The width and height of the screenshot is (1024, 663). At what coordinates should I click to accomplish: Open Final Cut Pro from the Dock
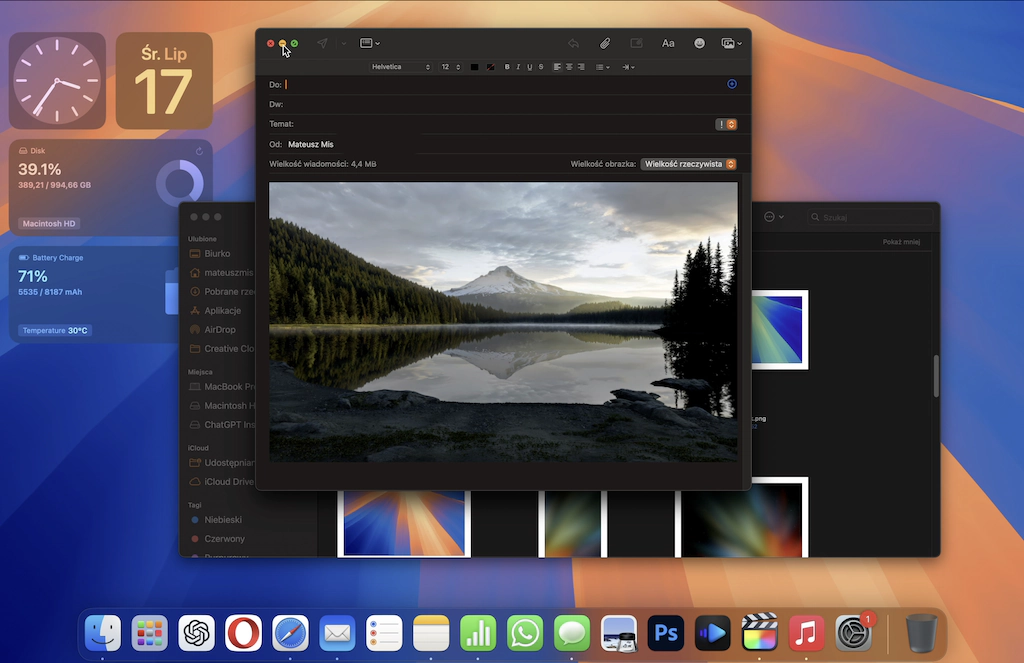pos(760,633)
